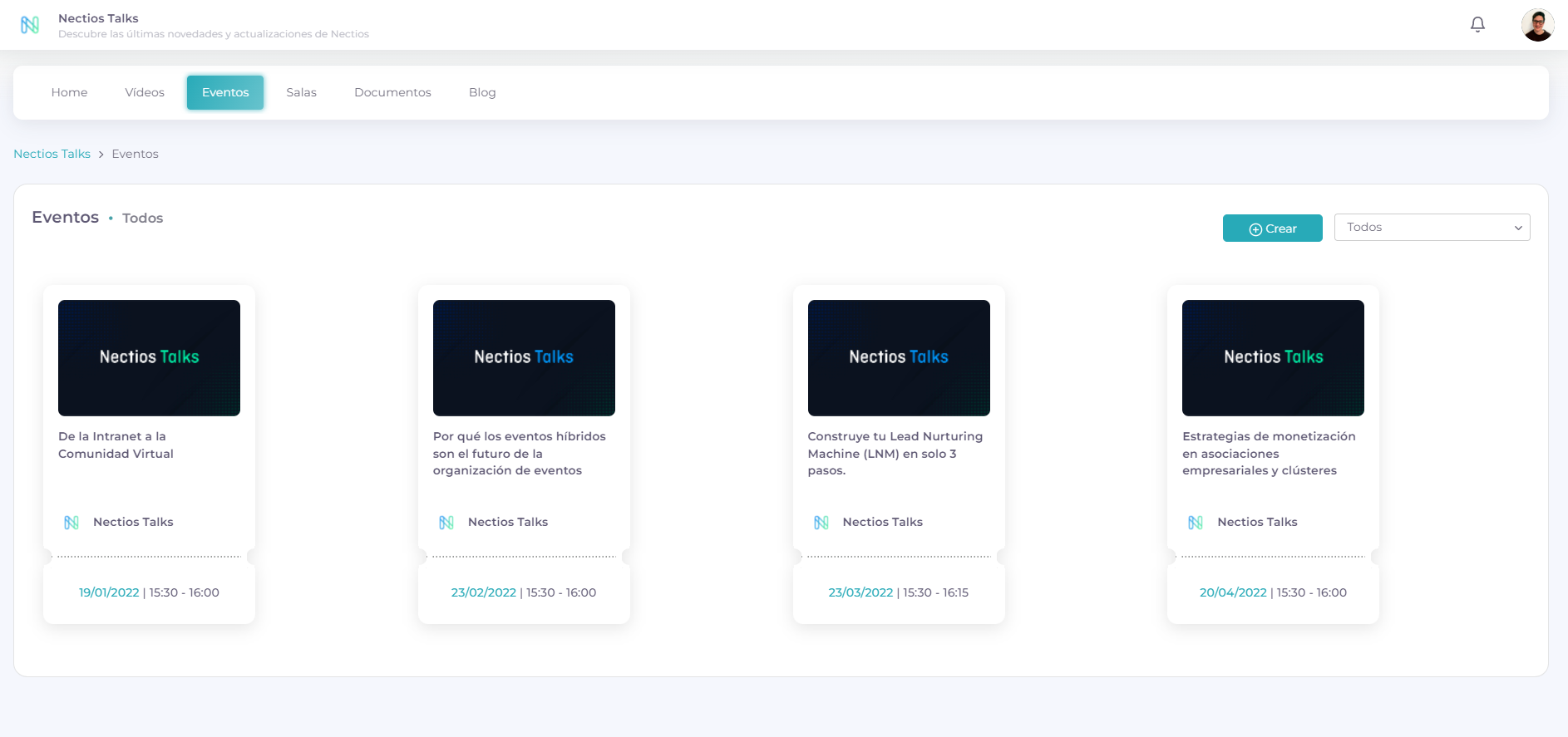Click Nectios icon on Intranet event card
Viewport: 1568px width, 737px height.
tap(71, 523)
